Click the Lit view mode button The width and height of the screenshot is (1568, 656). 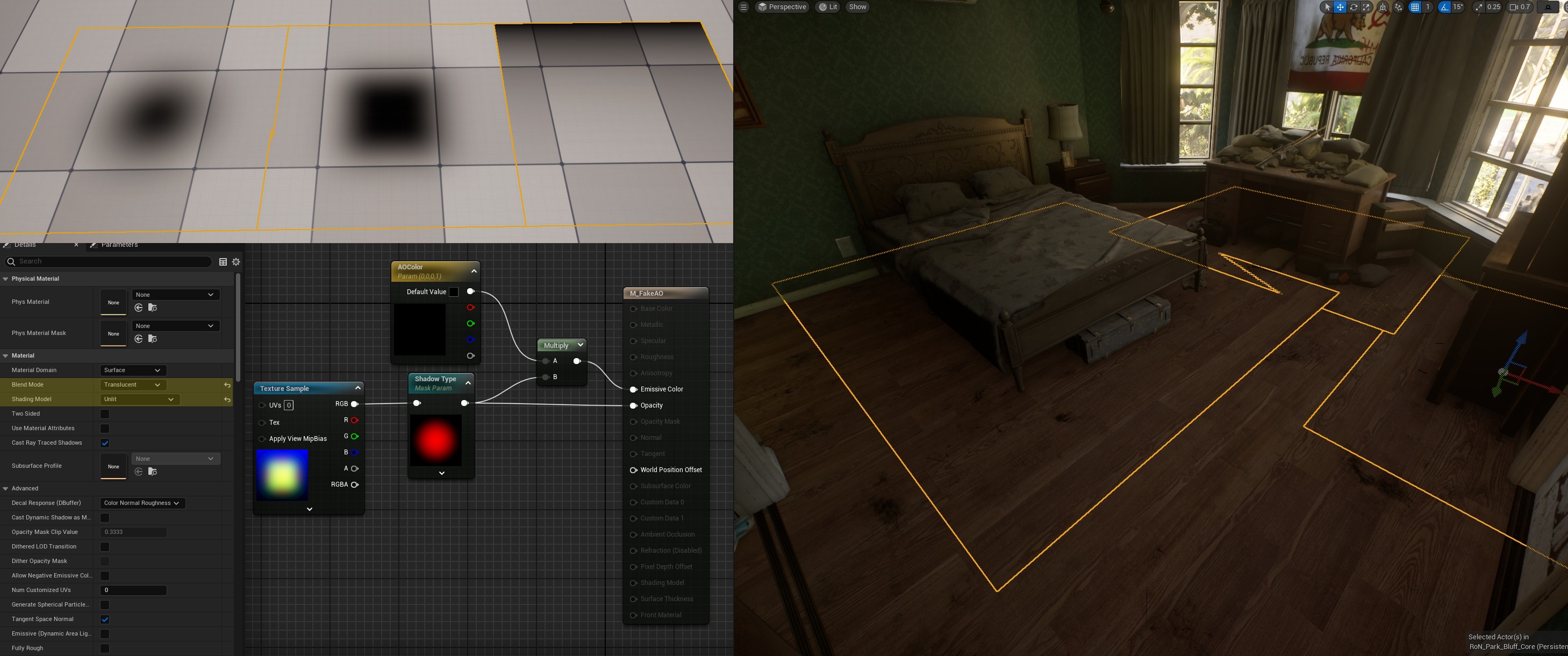(828, 8)
